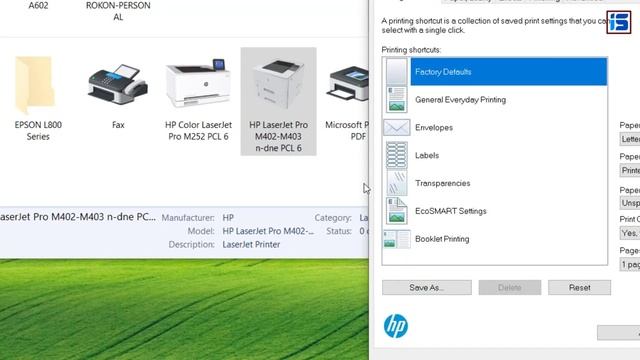Open the Paper size Letter dropdown
The width and height of the screenshot is (640, 360).
(630, 139)
